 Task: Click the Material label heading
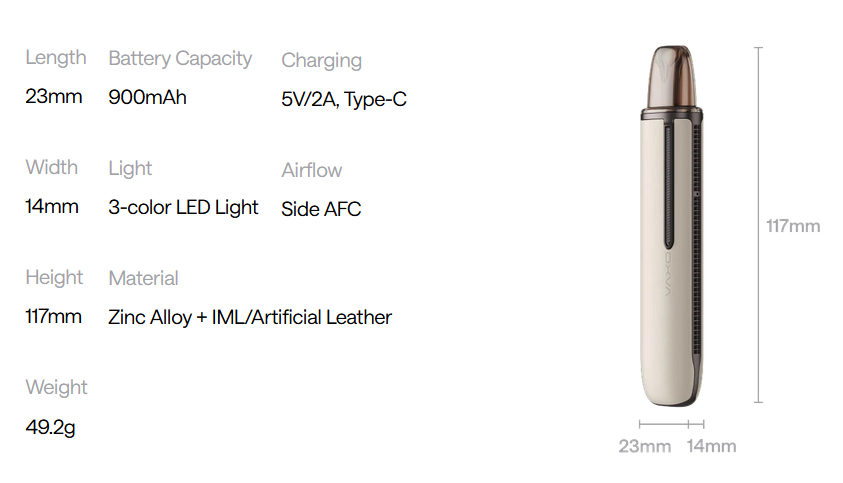point(143,278)
